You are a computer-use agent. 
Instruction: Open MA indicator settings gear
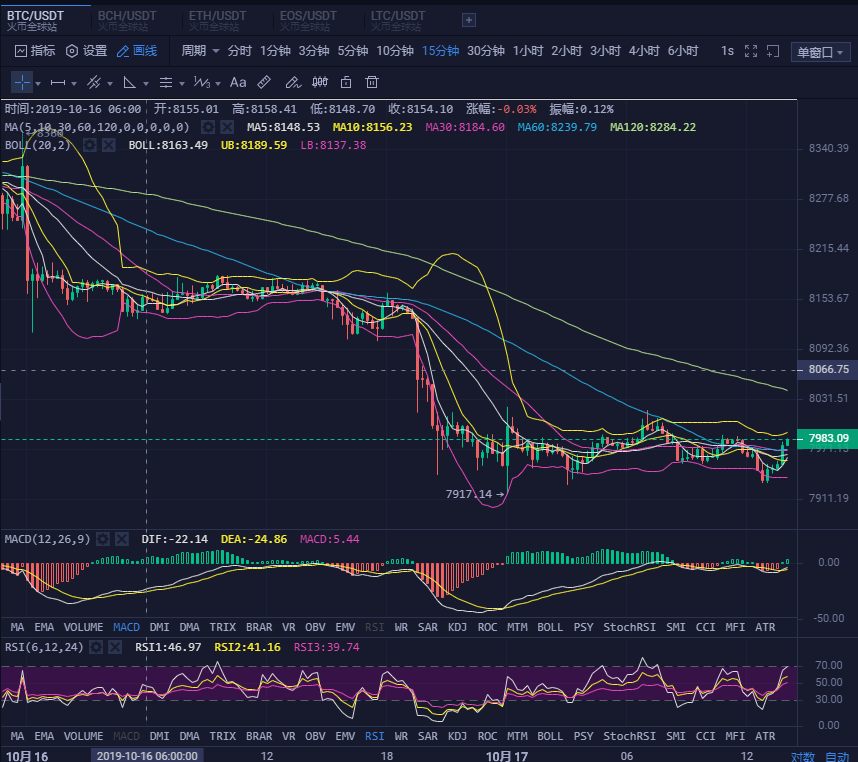pyautogui.click(x=207, y=127)
